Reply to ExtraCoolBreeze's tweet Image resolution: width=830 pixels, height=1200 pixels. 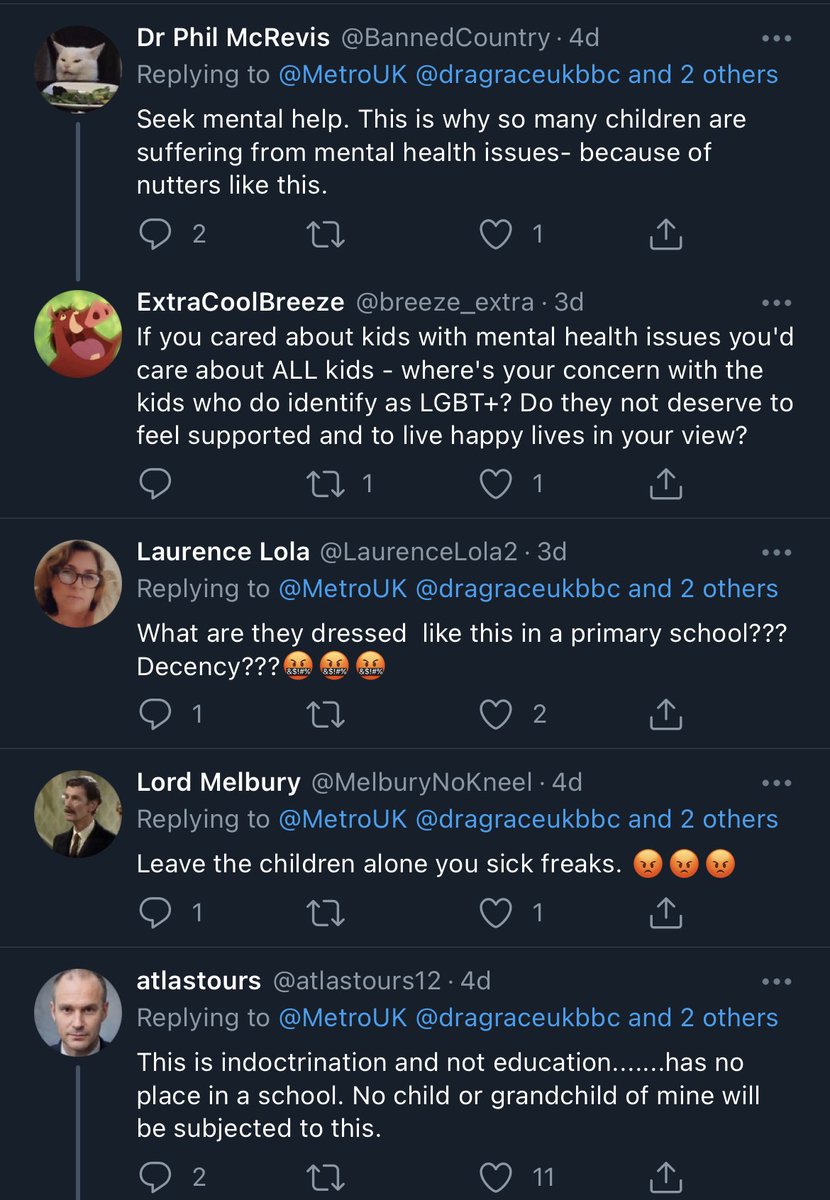click(x=156, y=484)
